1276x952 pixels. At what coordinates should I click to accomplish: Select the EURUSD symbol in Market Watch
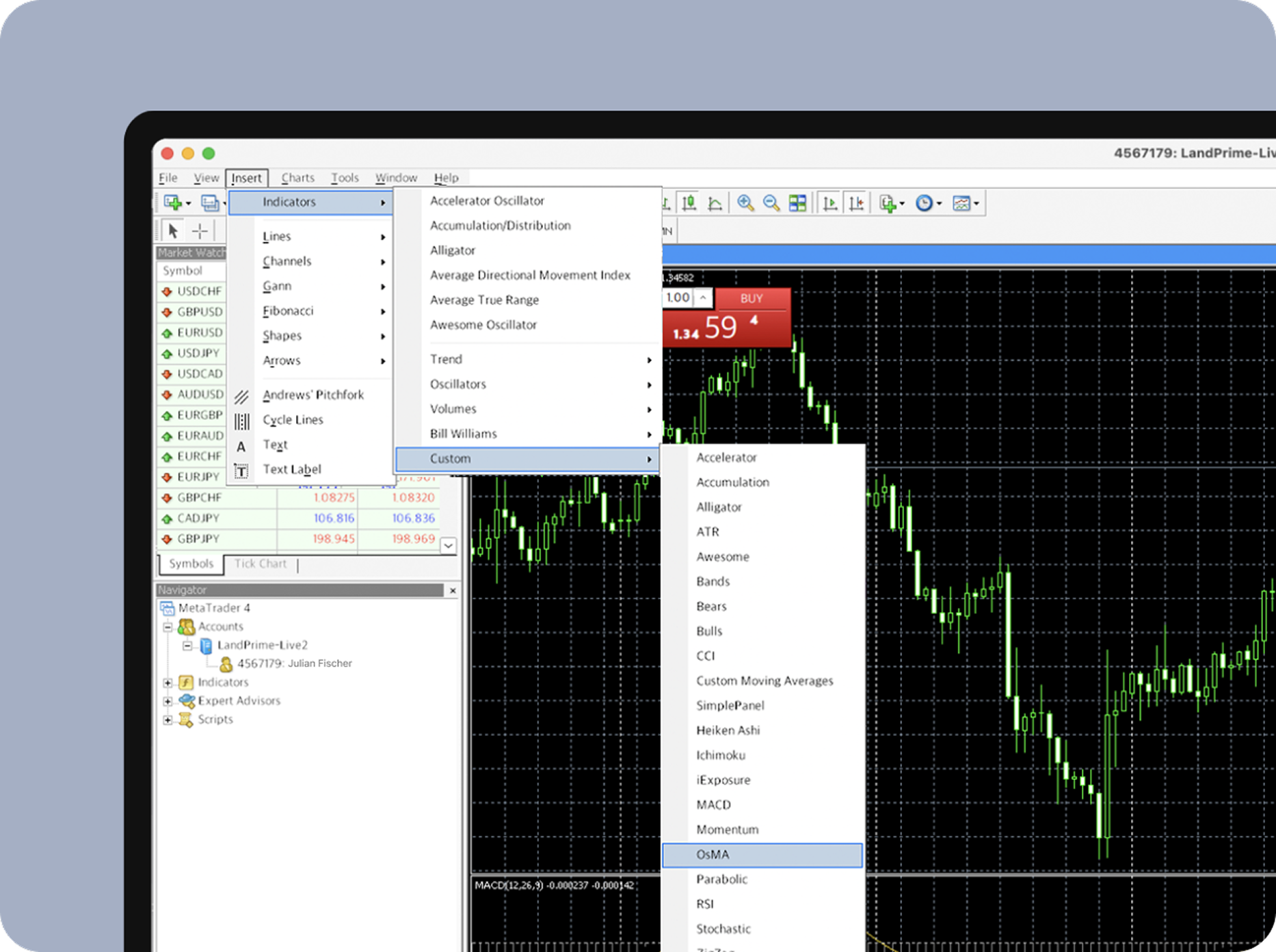(x=198, y=332)
